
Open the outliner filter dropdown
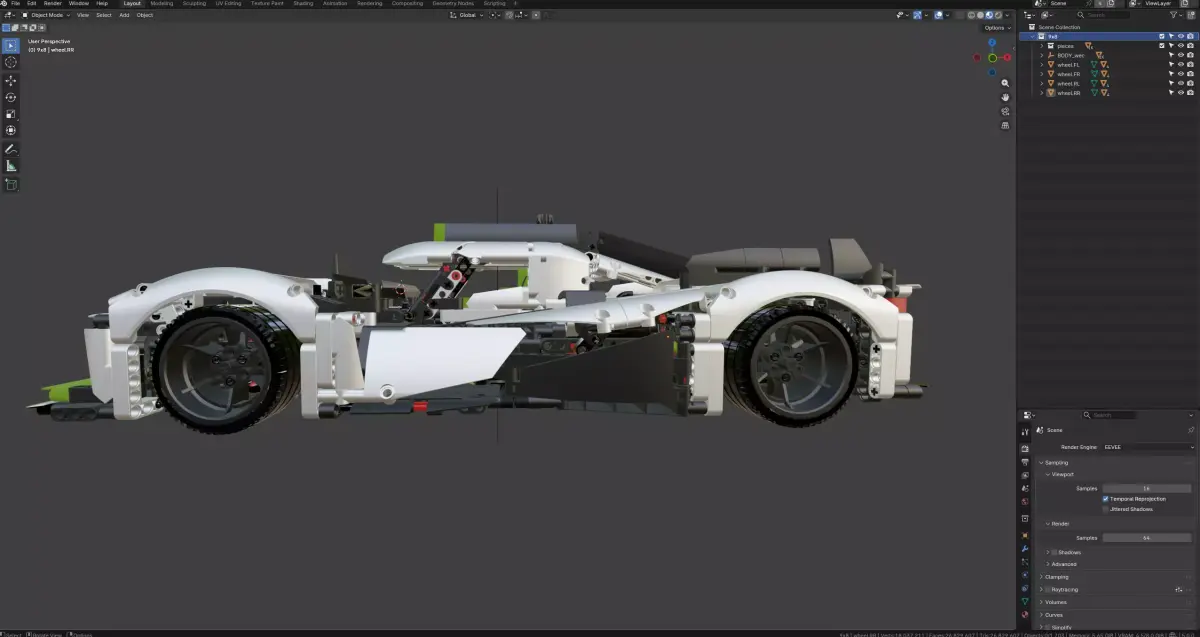[1177, 15]
